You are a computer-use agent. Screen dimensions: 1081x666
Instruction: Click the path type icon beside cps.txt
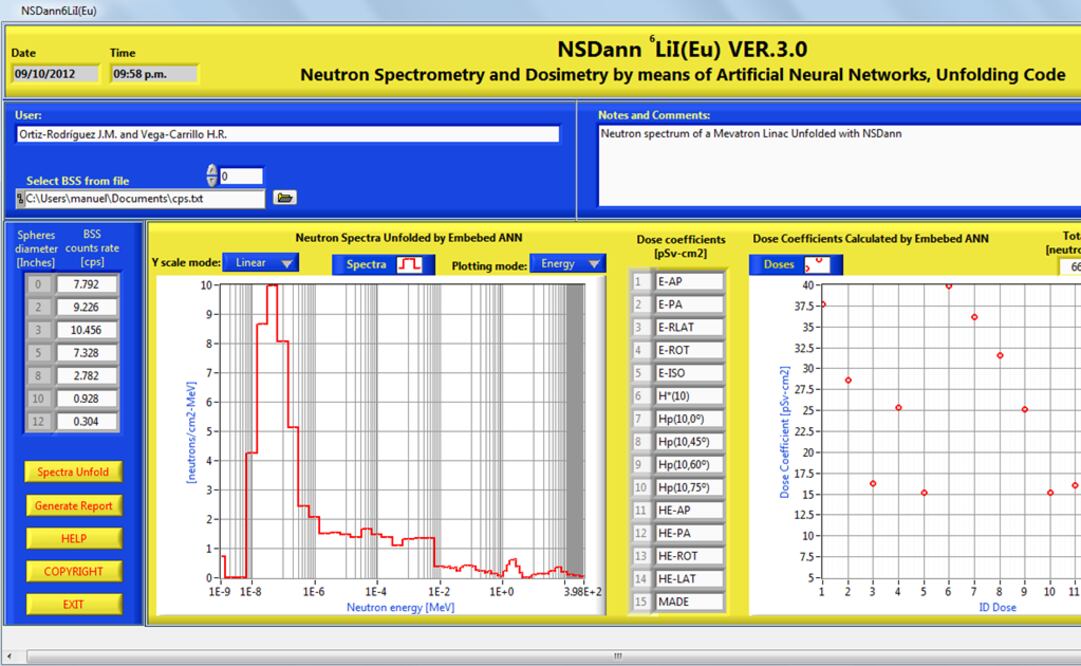coord(20,199)
